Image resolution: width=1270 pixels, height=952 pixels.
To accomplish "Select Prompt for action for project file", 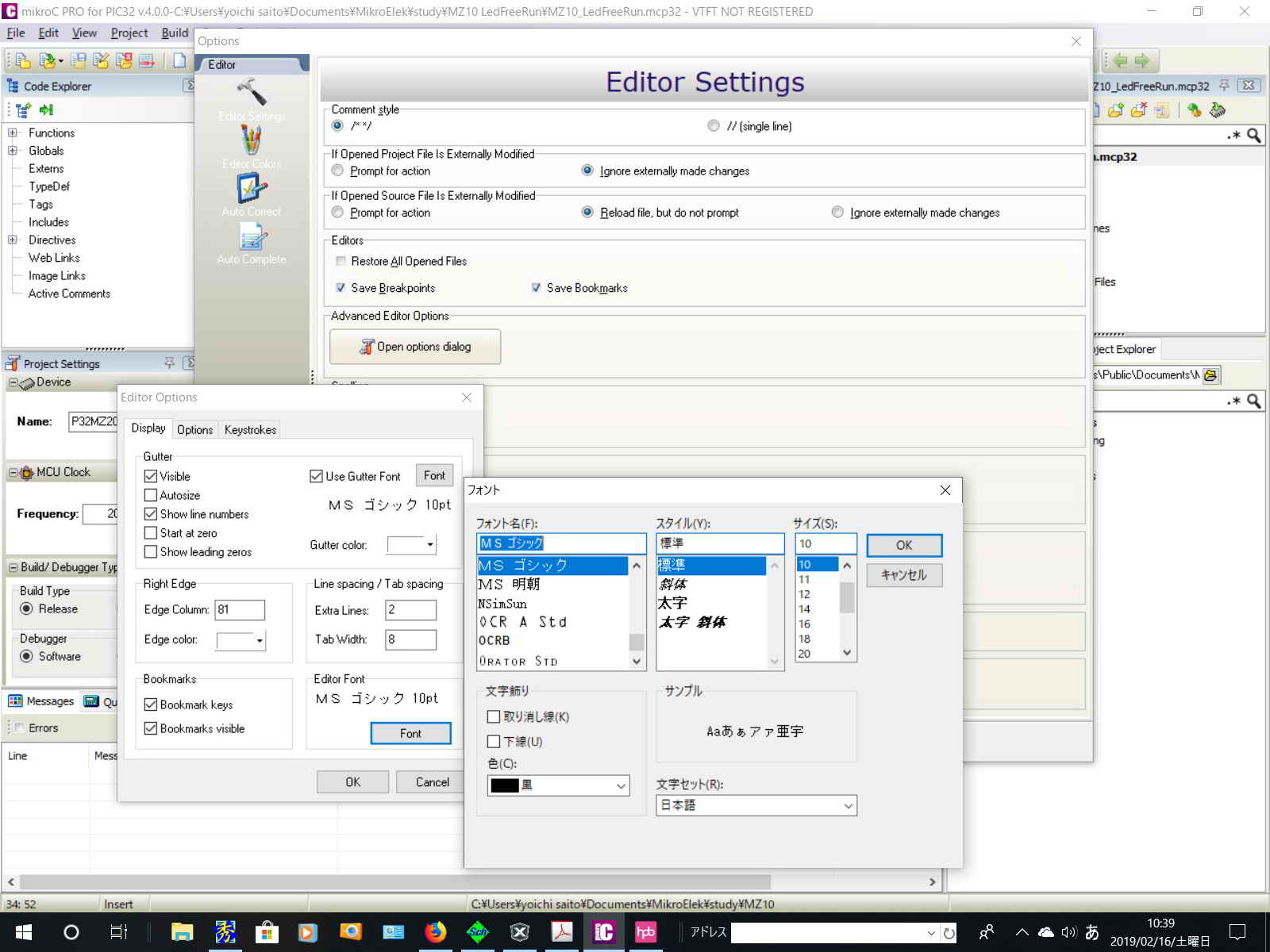I will click(338, 171).
